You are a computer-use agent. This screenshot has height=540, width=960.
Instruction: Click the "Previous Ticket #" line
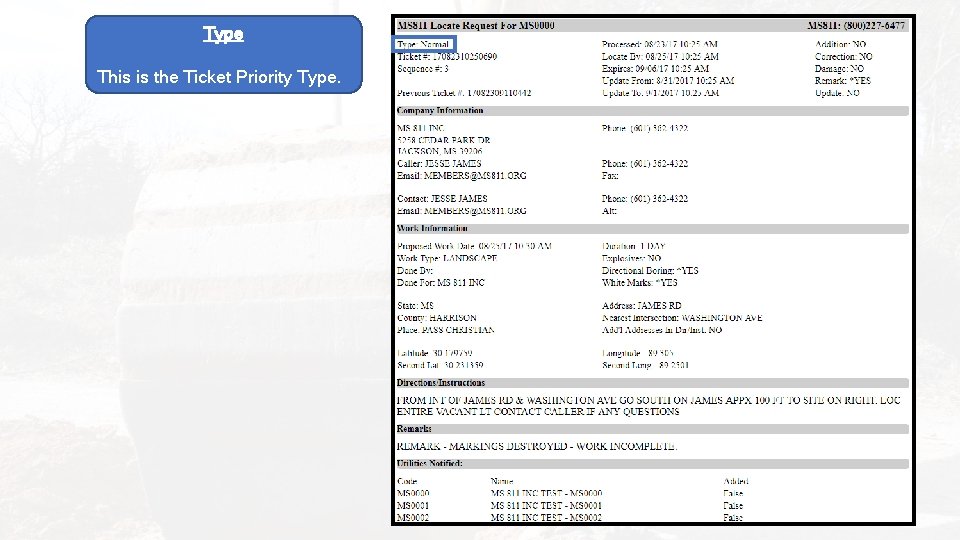[x=463, y=93]
